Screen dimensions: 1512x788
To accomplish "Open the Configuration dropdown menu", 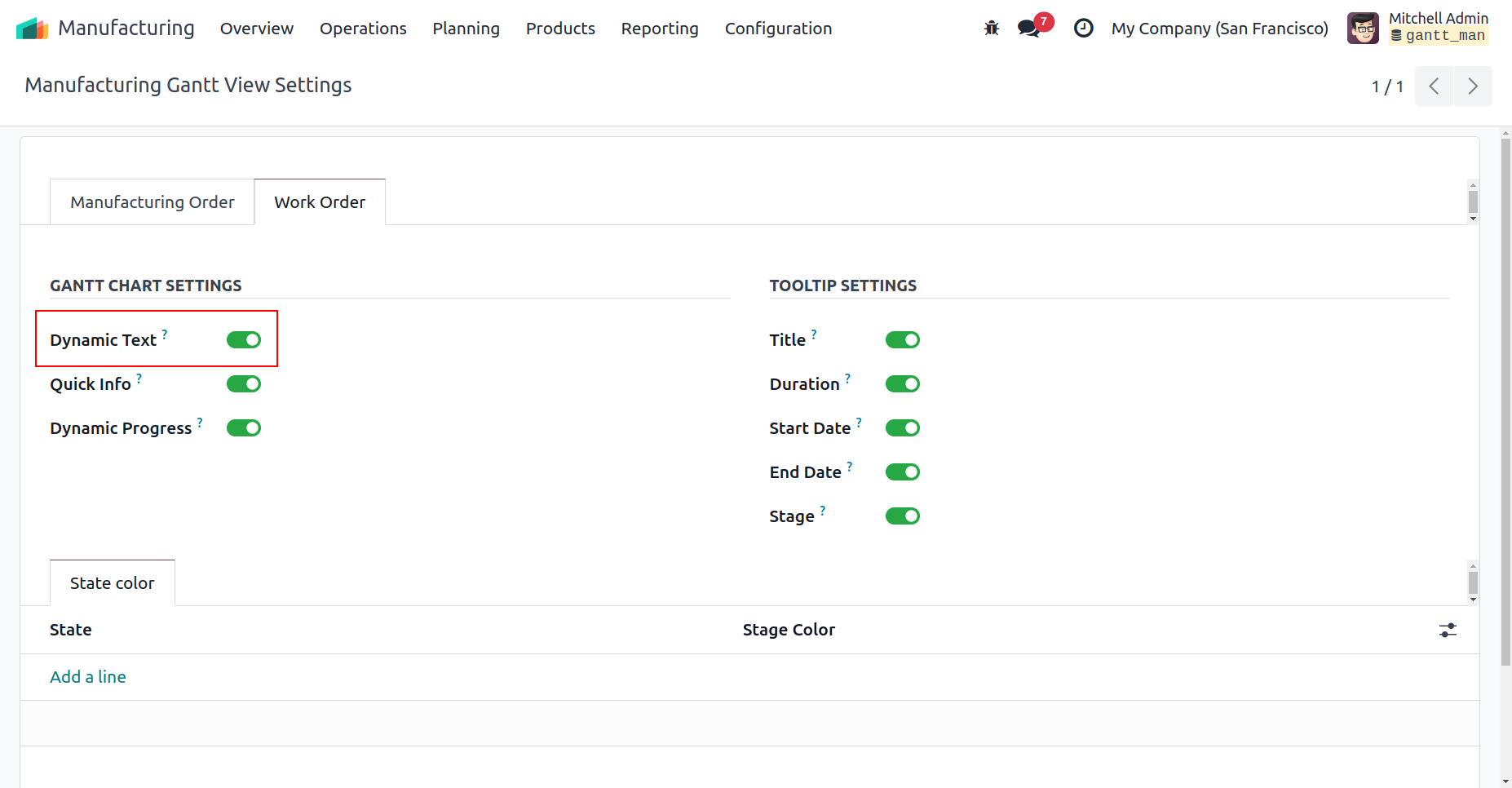I will [x=778, y=29].
